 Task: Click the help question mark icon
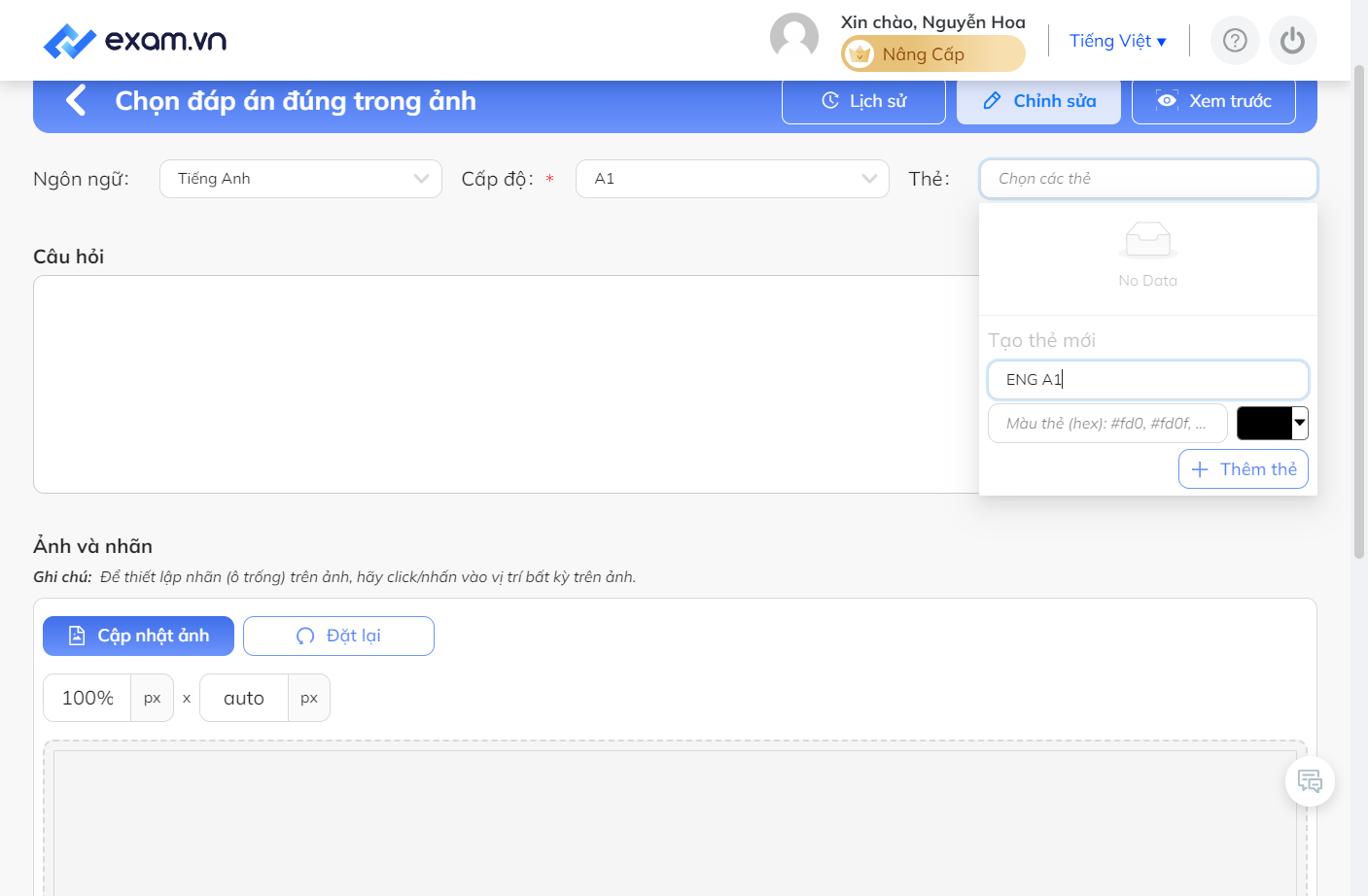(1235, 41)
